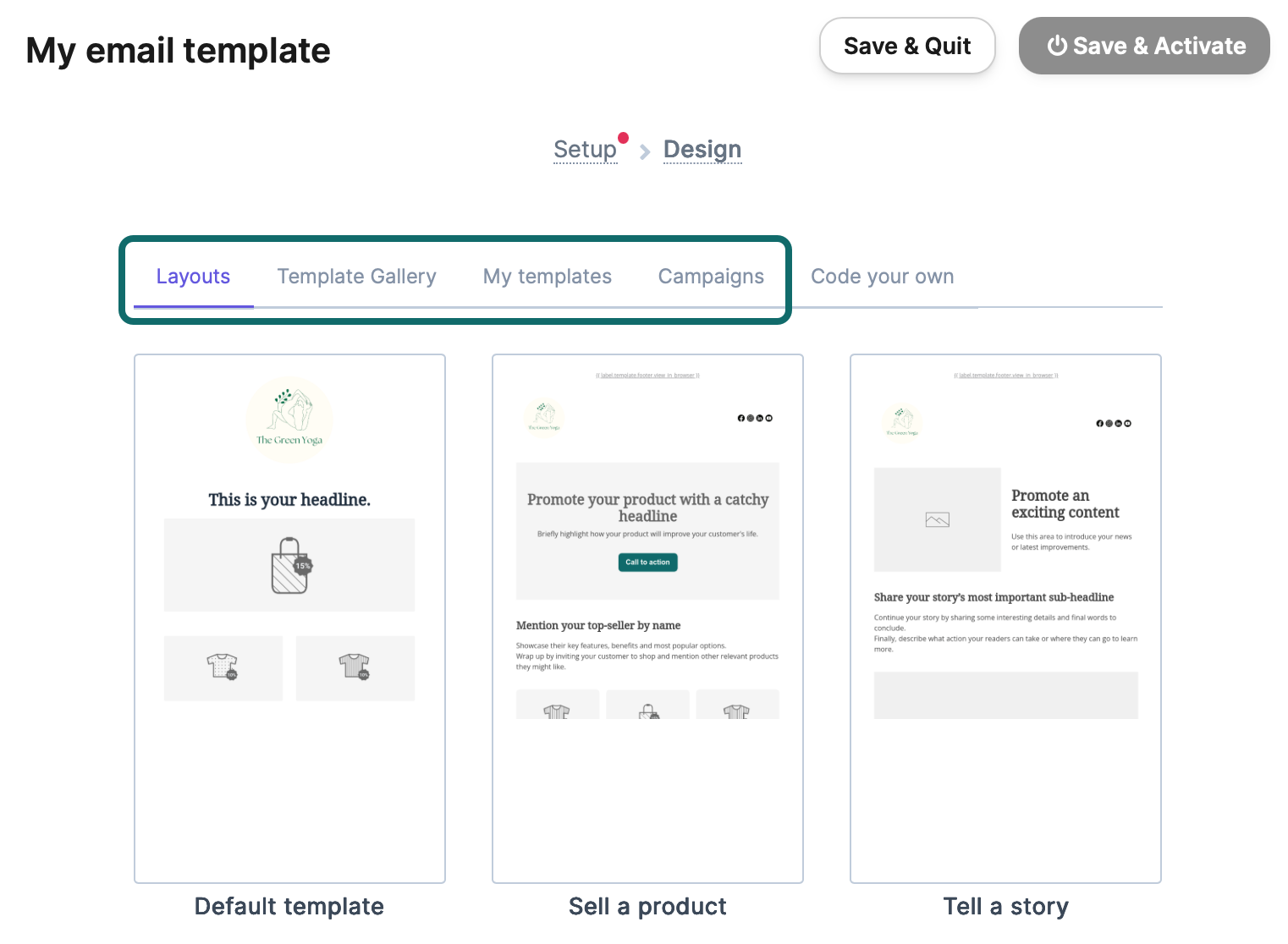Click the left t-shirt icon in Default template
The width and height of the screenshot is (1288, 944).
223,667
